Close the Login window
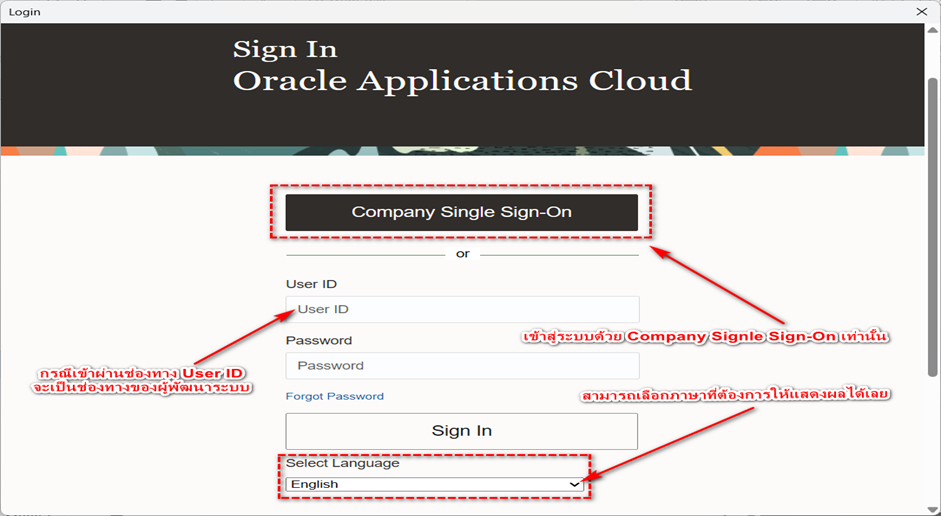The width and height of the screenshot is (941, 516). tap(921, 11)
